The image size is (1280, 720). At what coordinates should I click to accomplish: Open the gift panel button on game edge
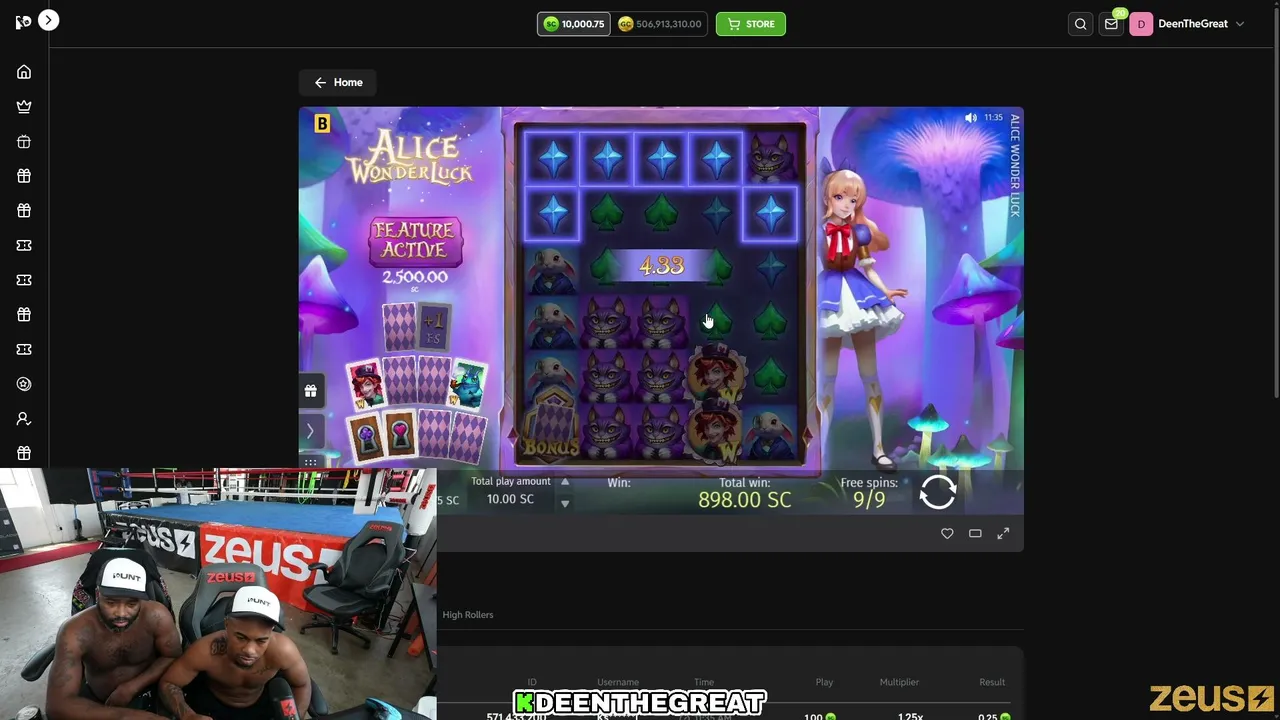310,391
